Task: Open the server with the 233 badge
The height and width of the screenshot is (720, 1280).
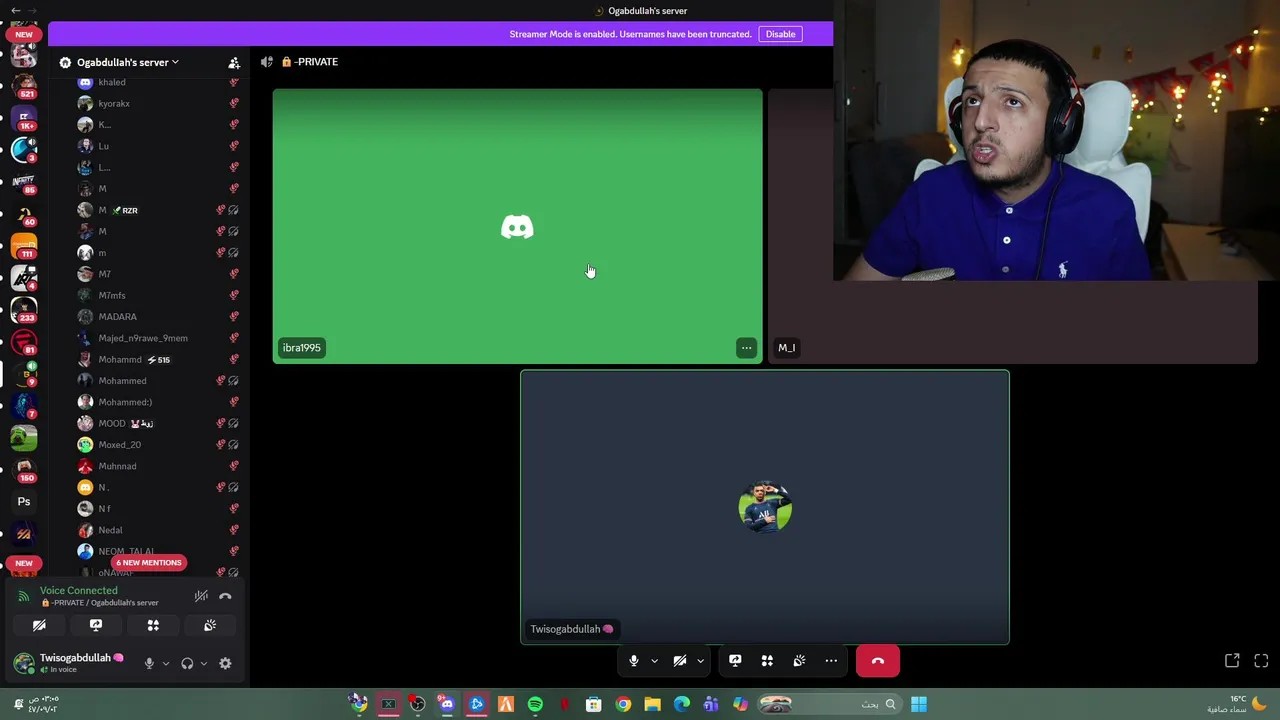Action: point(24,310)
